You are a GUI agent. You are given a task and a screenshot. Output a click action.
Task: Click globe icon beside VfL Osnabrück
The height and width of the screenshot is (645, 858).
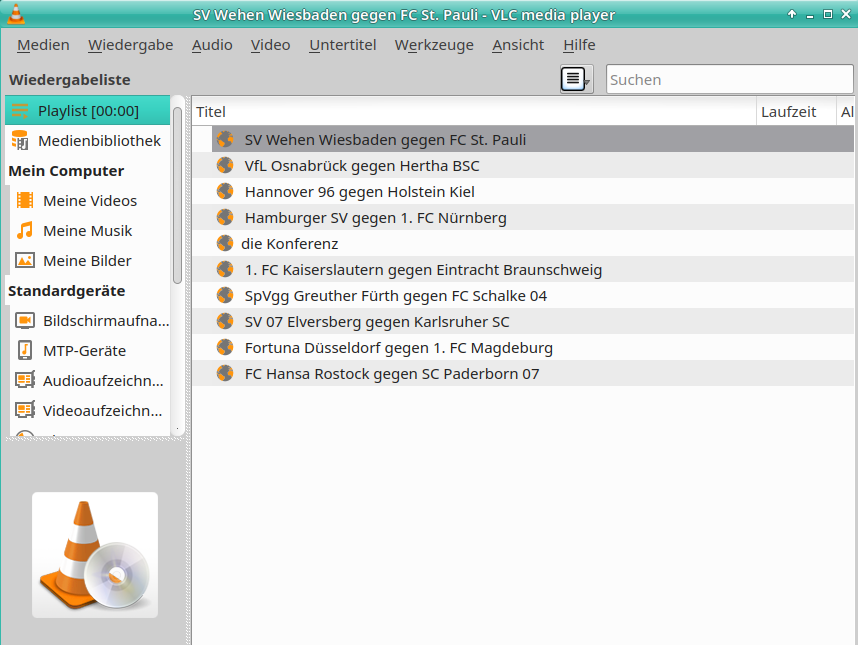[225, 165]
